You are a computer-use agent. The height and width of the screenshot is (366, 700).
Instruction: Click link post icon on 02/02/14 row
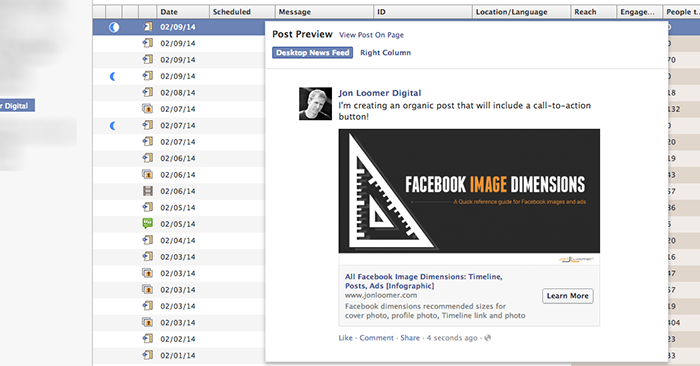[x=147, y=339]
